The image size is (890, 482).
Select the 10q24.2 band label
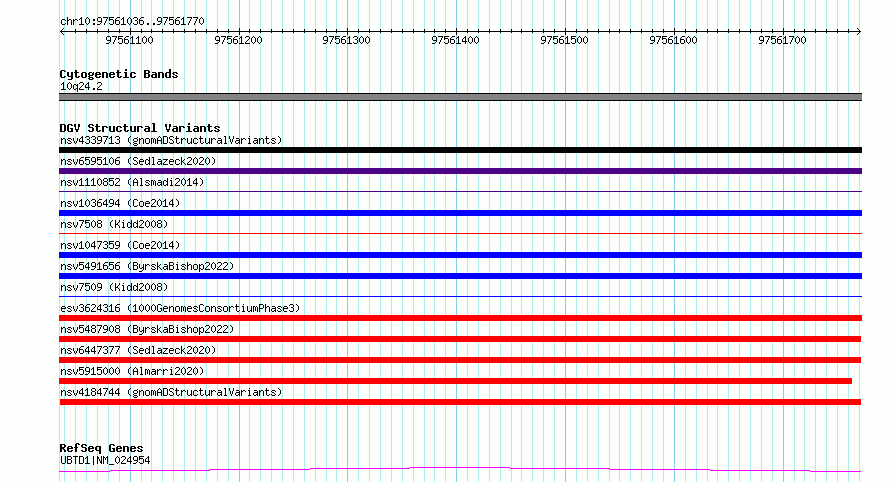pyautogui.click(x=81, y=86)
